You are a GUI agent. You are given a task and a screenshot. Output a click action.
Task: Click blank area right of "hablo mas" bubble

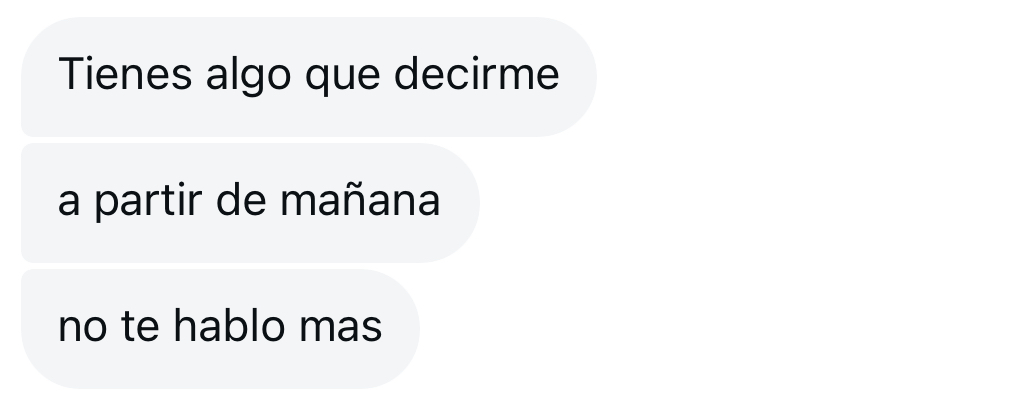click(724, 329)
